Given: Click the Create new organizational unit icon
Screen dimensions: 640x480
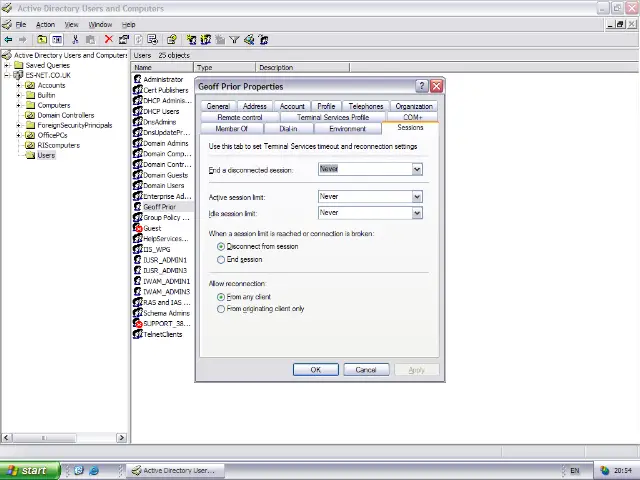Looking at the screenshot, I should 220,40.
